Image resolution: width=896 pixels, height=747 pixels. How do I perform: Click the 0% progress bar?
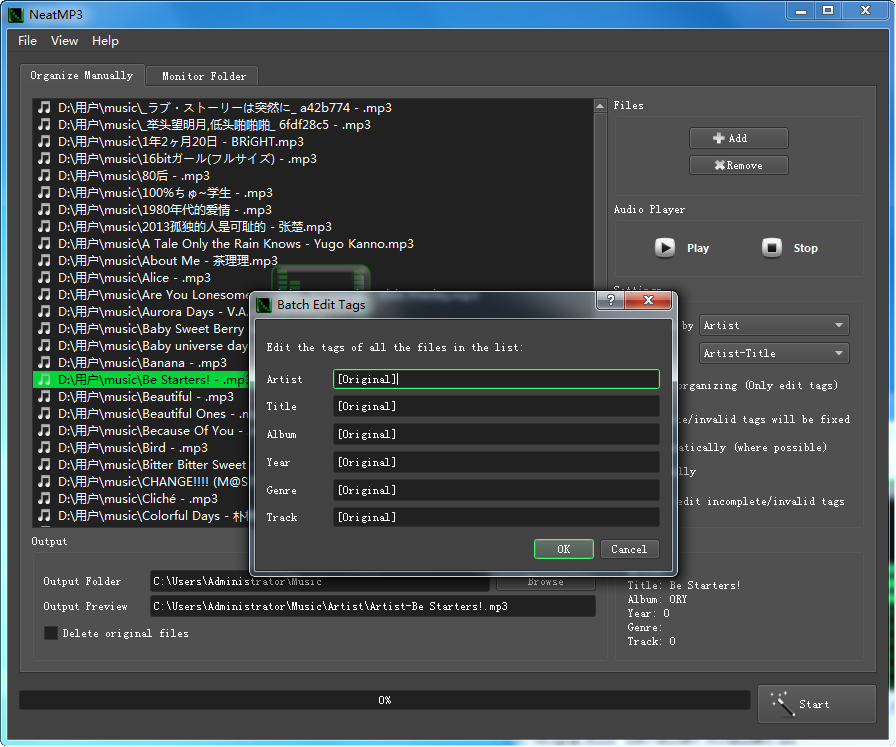click(384, 700)
